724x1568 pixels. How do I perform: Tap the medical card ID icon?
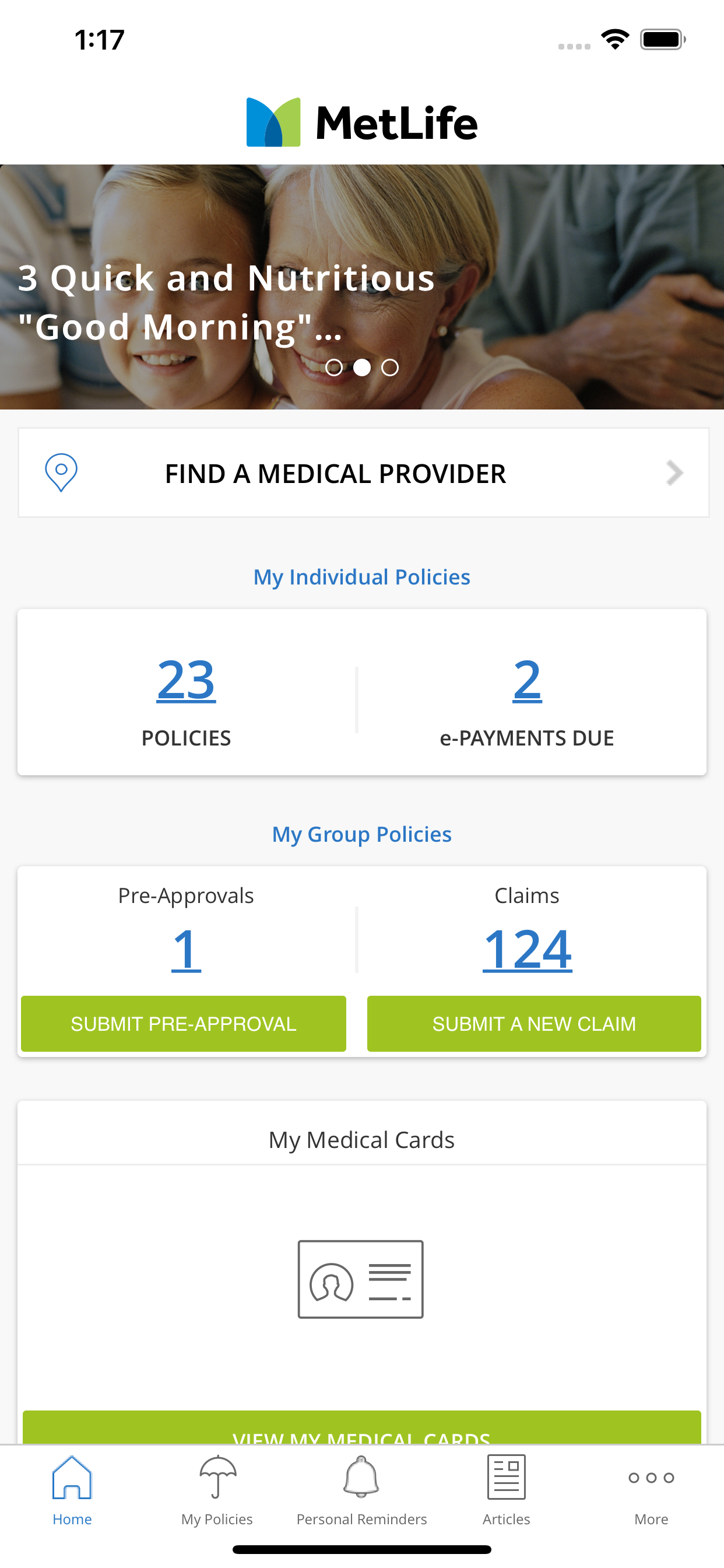[x=361, y=1279]
